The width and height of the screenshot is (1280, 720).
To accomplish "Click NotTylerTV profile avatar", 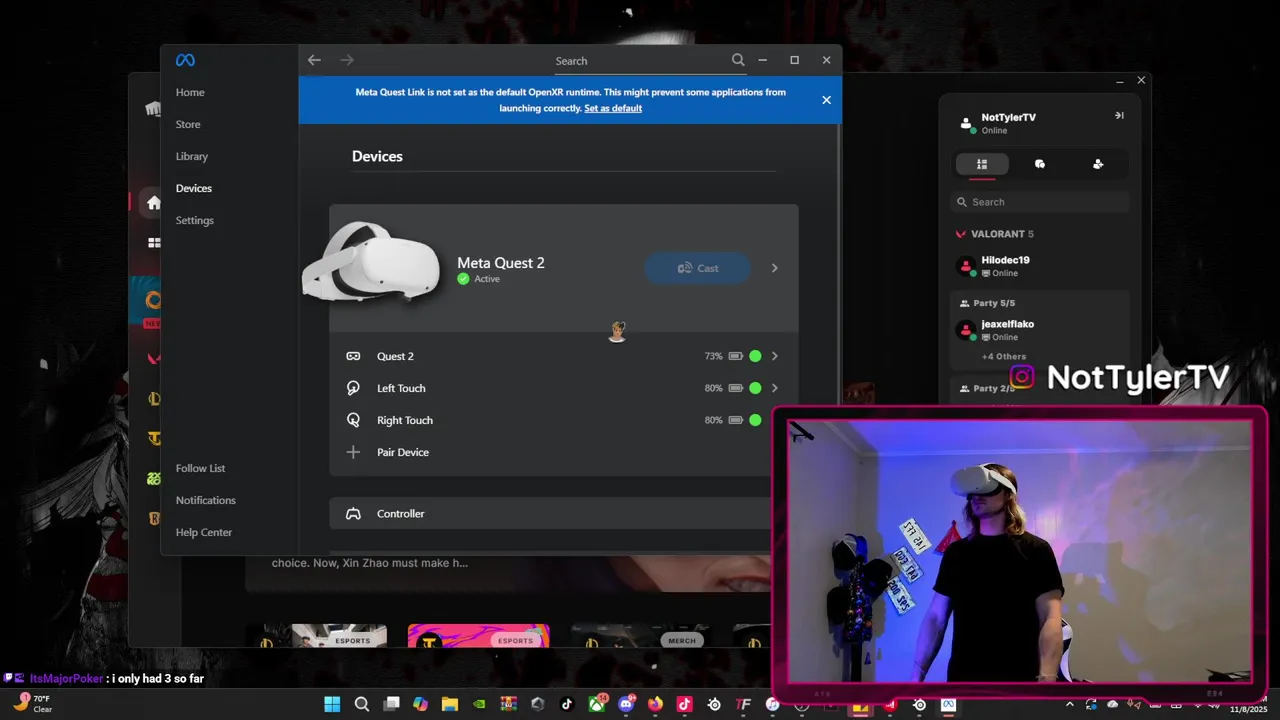I will (x=966, y=123).
